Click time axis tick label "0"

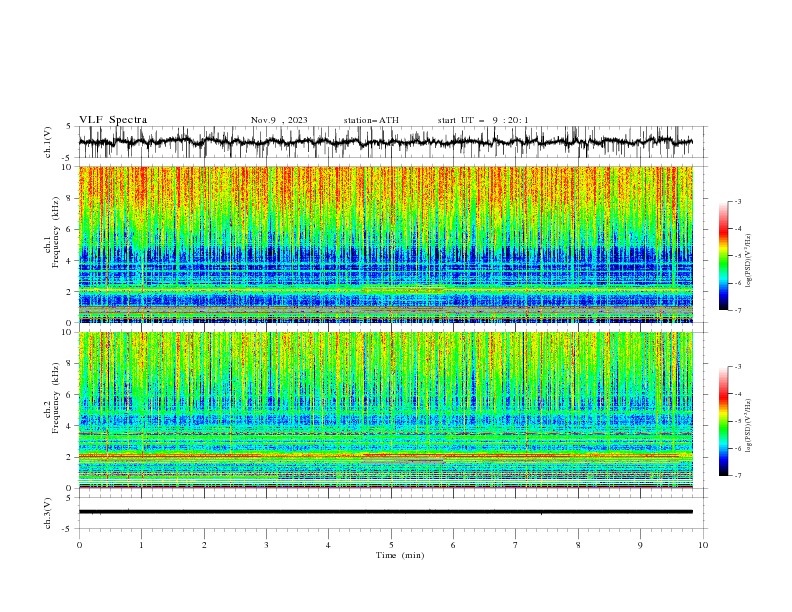[79, 545]
